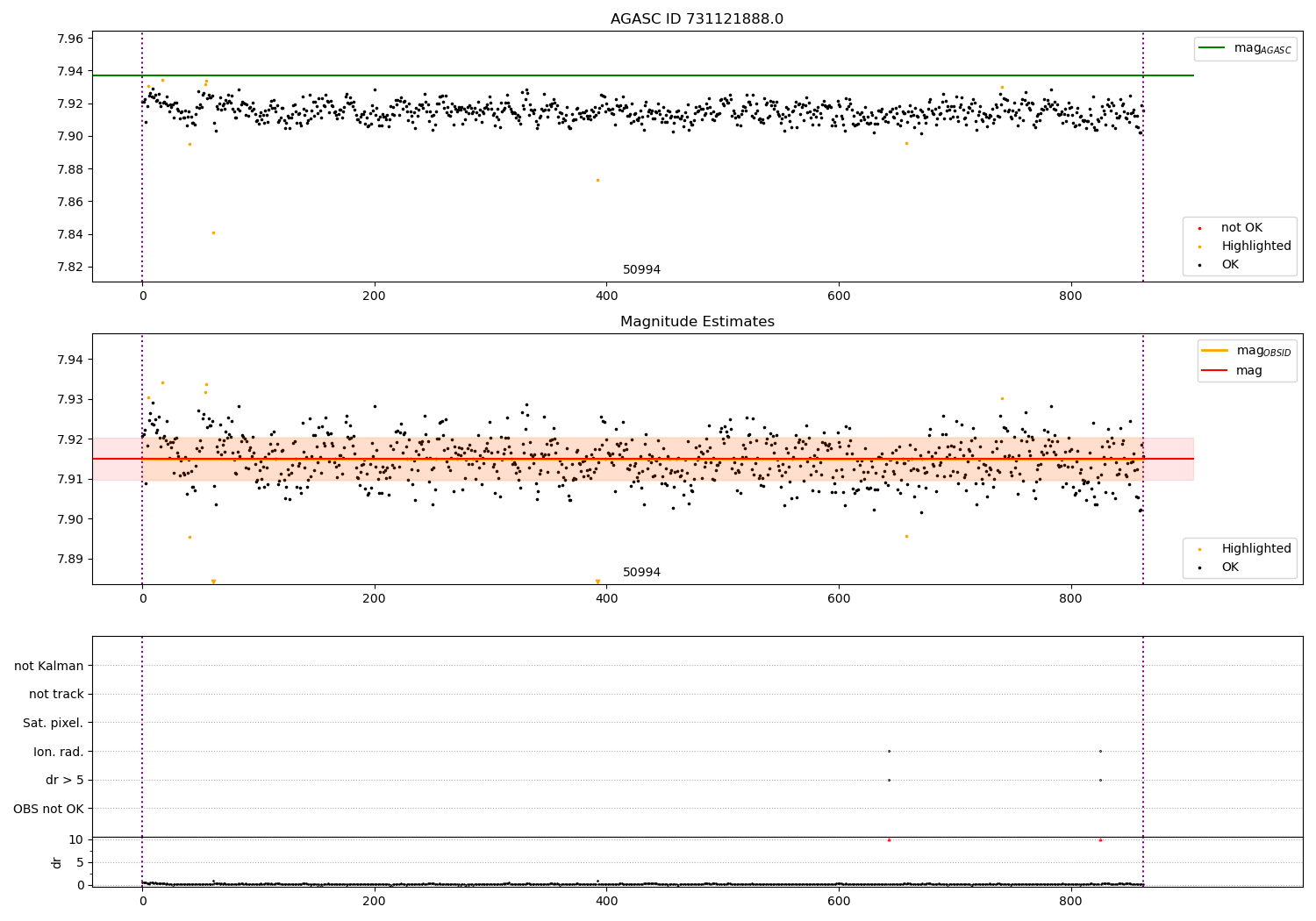This screenshot has height=921, width=1316.
Task: Click the orange outlier near 7.87 in top plot
Action: 597,180
